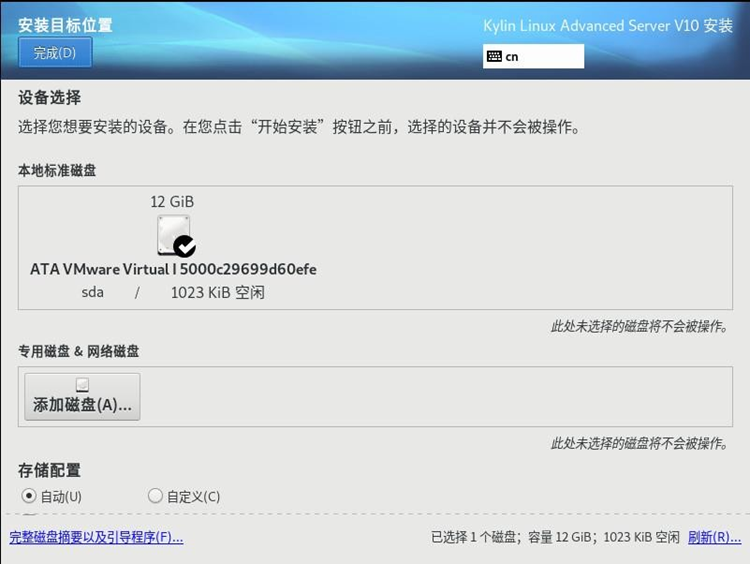Image resolution: width=750 pixels, height=564 pixels.
Task: Click the 安装目标位置 page title
Action: tap(66, 25)
